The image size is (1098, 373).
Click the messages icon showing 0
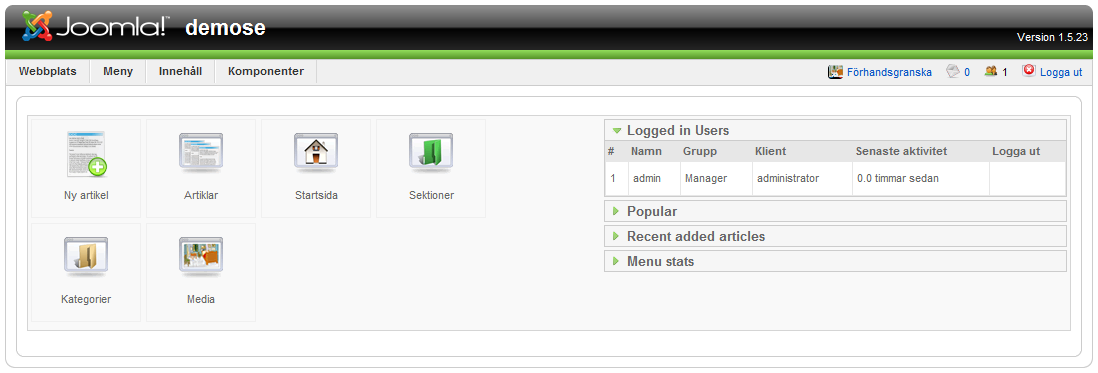(952, 71)
